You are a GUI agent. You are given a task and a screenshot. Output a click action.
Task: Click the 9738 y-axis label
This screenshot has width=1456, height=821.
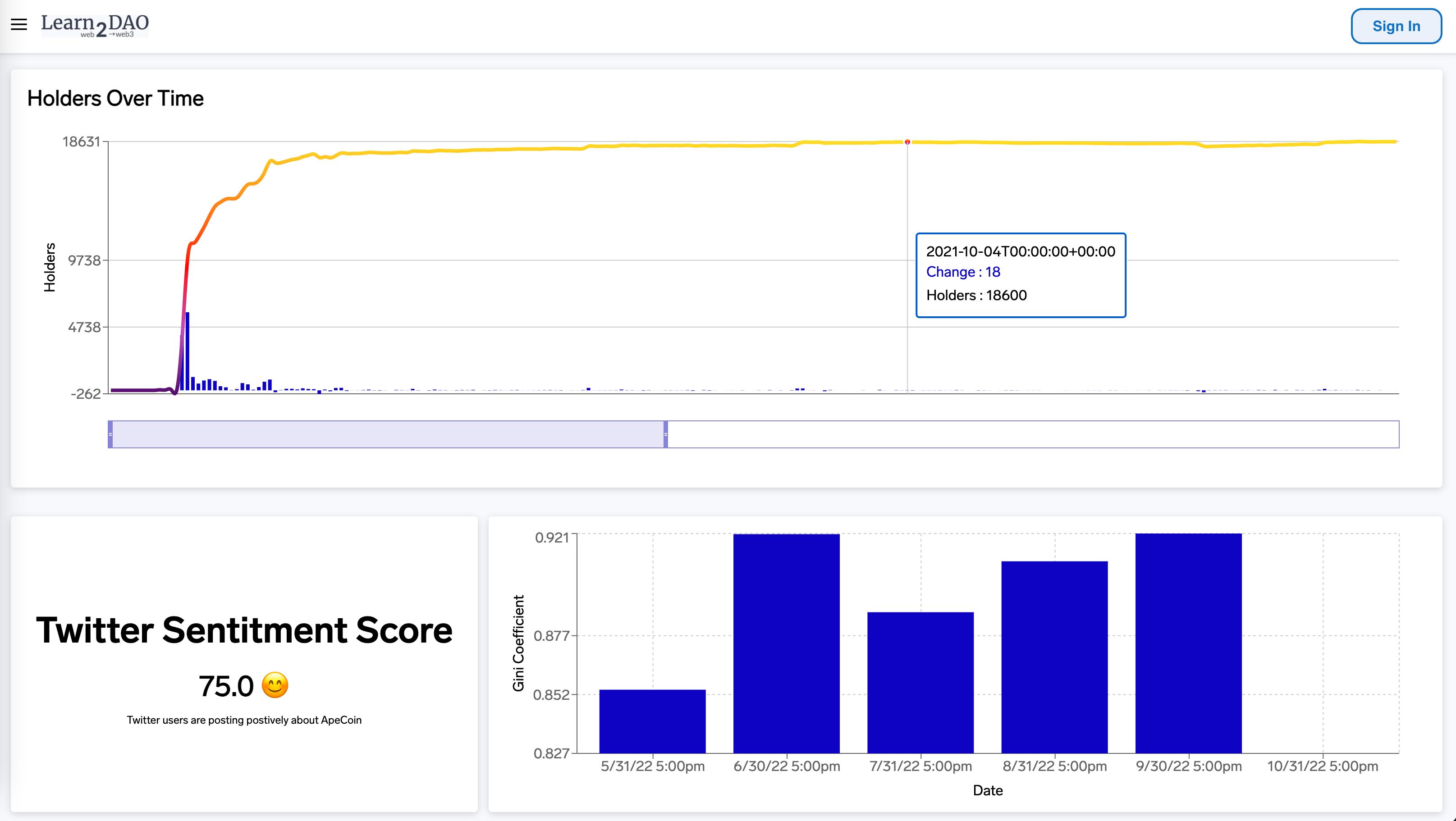(x=84, y=260)
